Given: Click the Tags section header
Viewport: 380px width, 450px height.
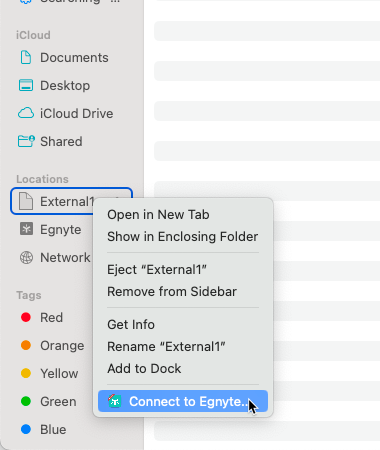Looking at the screenshot, I should tap(29, 295).
